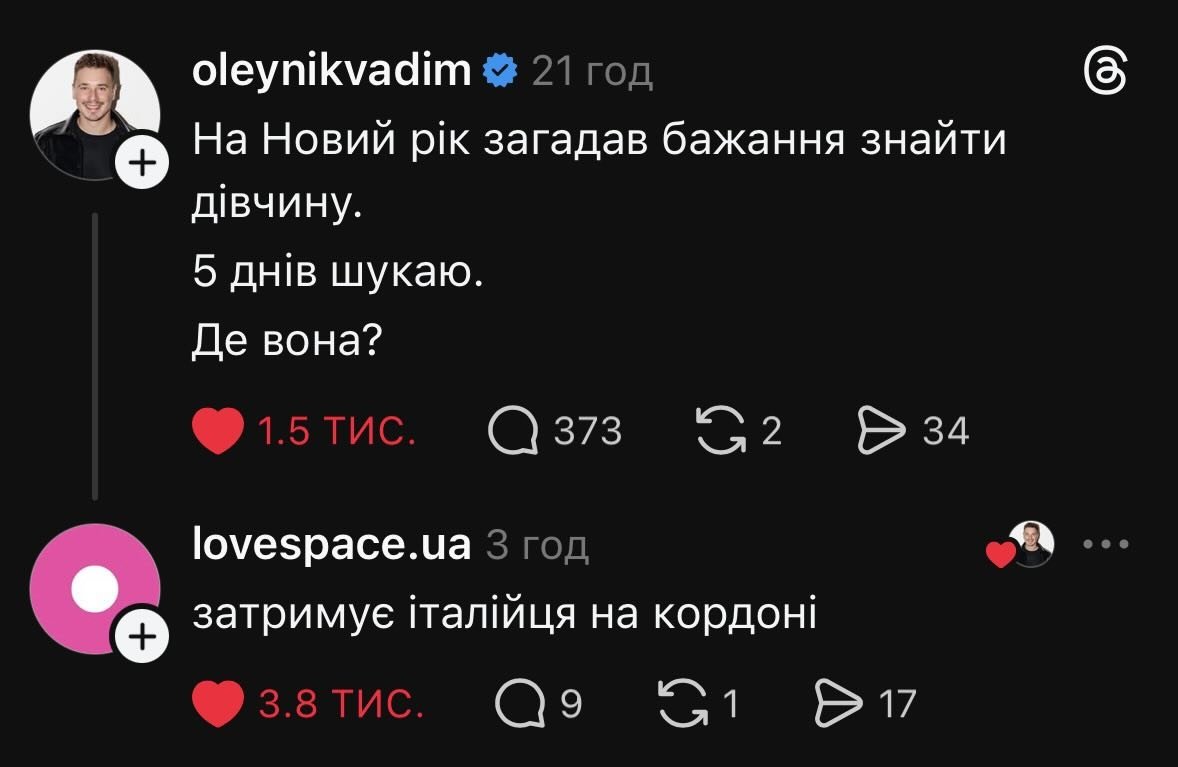Click the verified badge next to oleynikvadim
This screenshot has height=767, width=1178.
500,71
